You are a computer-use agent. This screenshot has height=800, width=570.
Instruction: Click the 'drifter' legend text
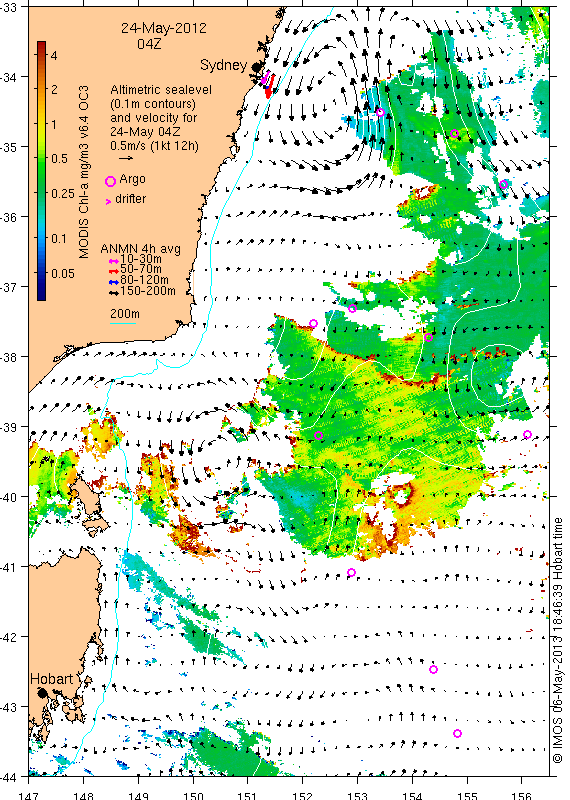click(131, 199)
